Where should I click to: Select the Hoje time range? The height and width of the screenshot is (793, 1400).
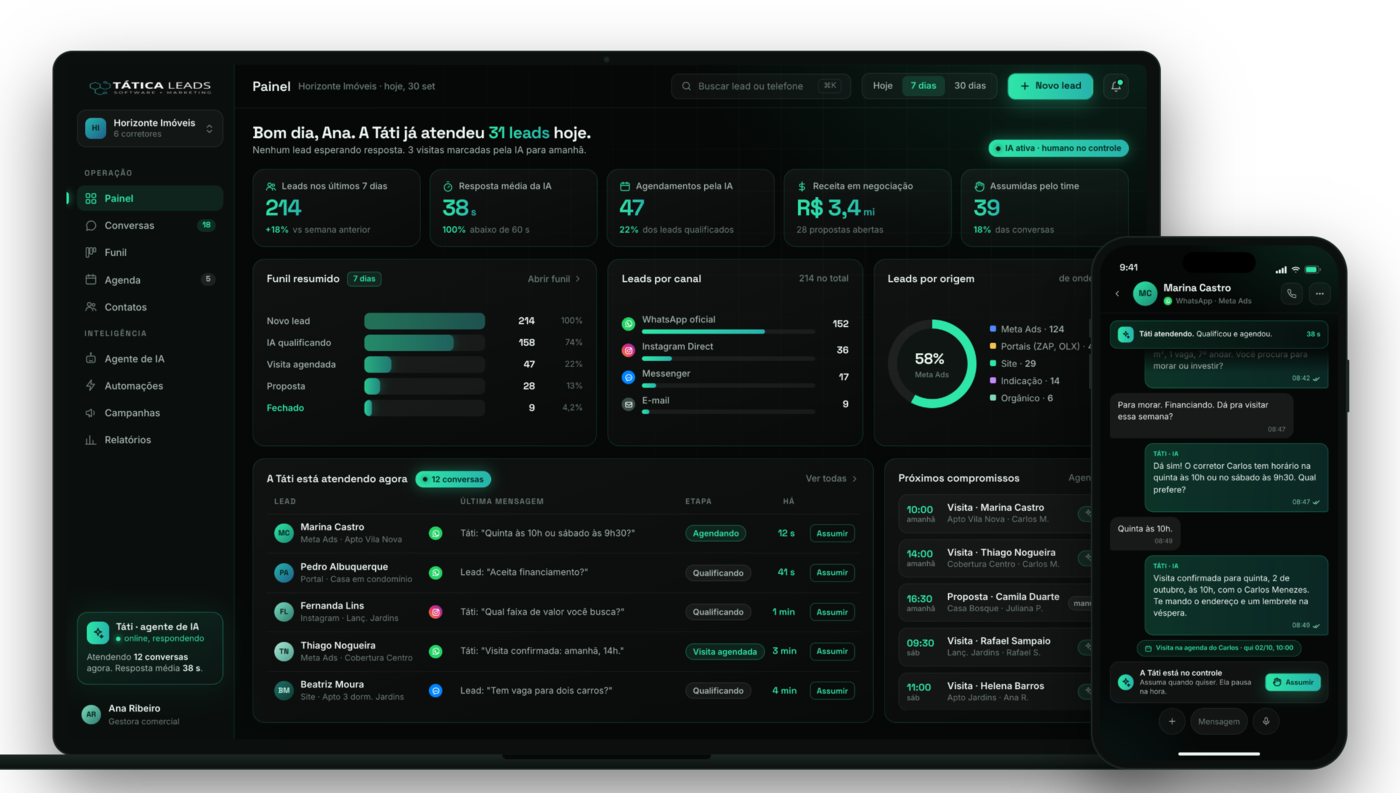pyautogui.click(x=883, y=86)
